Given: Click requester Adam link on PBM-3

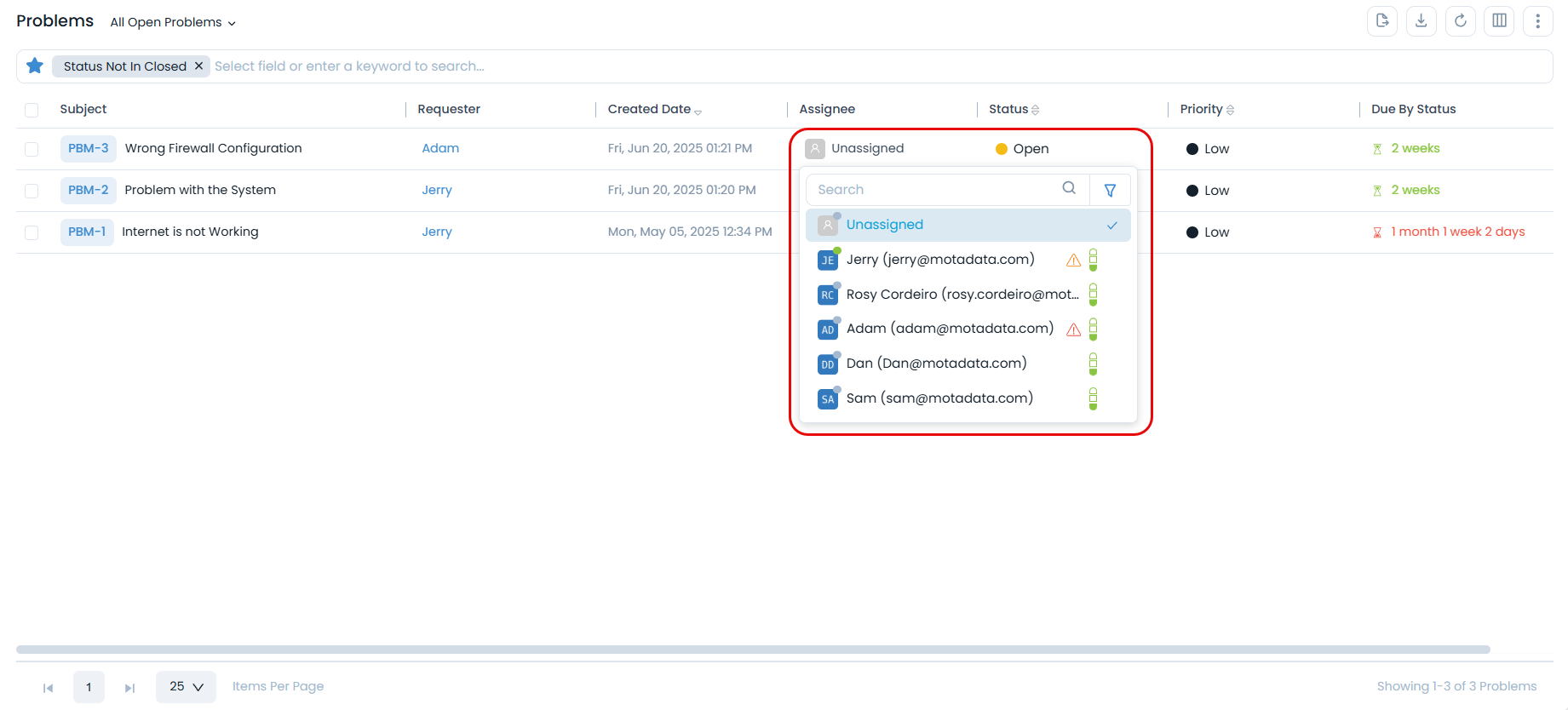Looking at the screenshot, I should coord(440,148).
